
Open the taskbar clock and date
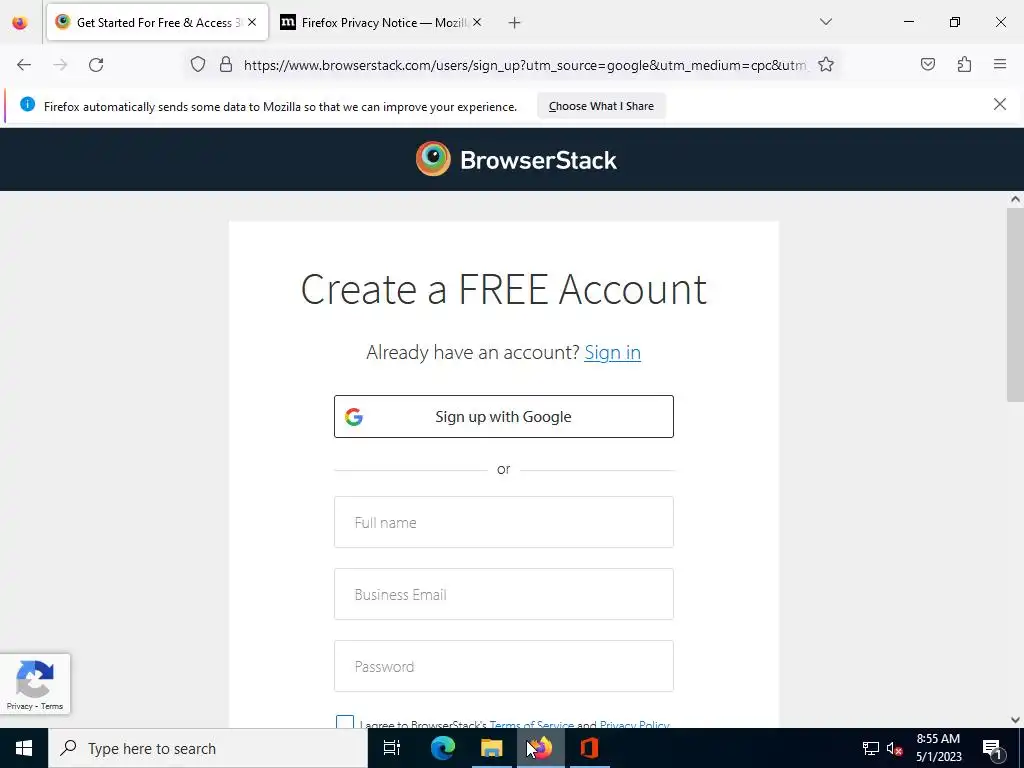(x=938, y=748)
